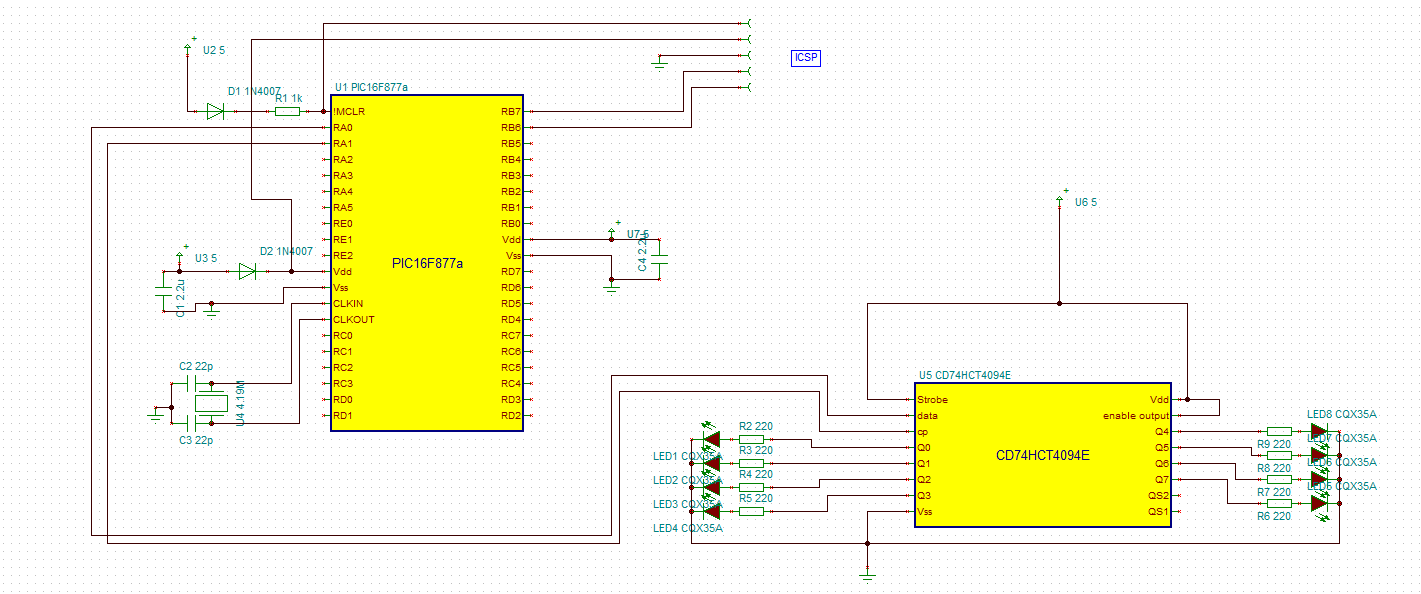Viewport: 1421px width, 594px height.
Task: Select the PIC16F877a chip body
Action: pyautogui.click(x=427, y=264)
